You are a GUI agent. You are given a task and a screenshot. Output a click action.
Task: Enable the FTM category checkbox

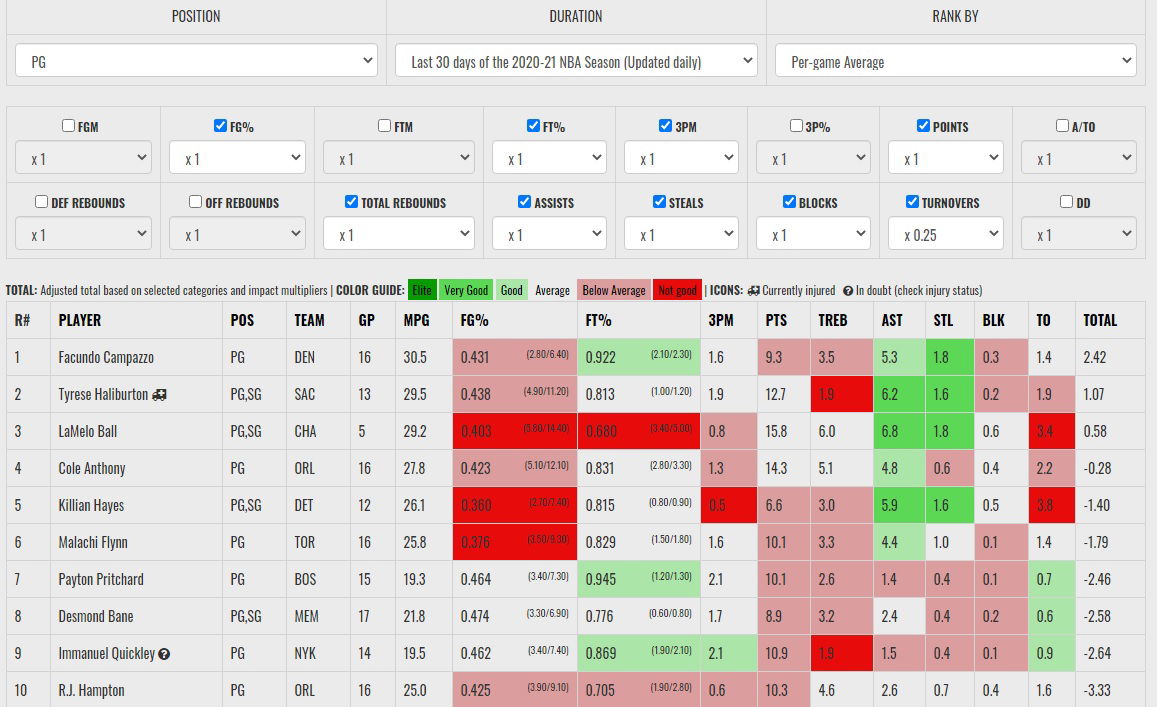(x=384, y=125)
